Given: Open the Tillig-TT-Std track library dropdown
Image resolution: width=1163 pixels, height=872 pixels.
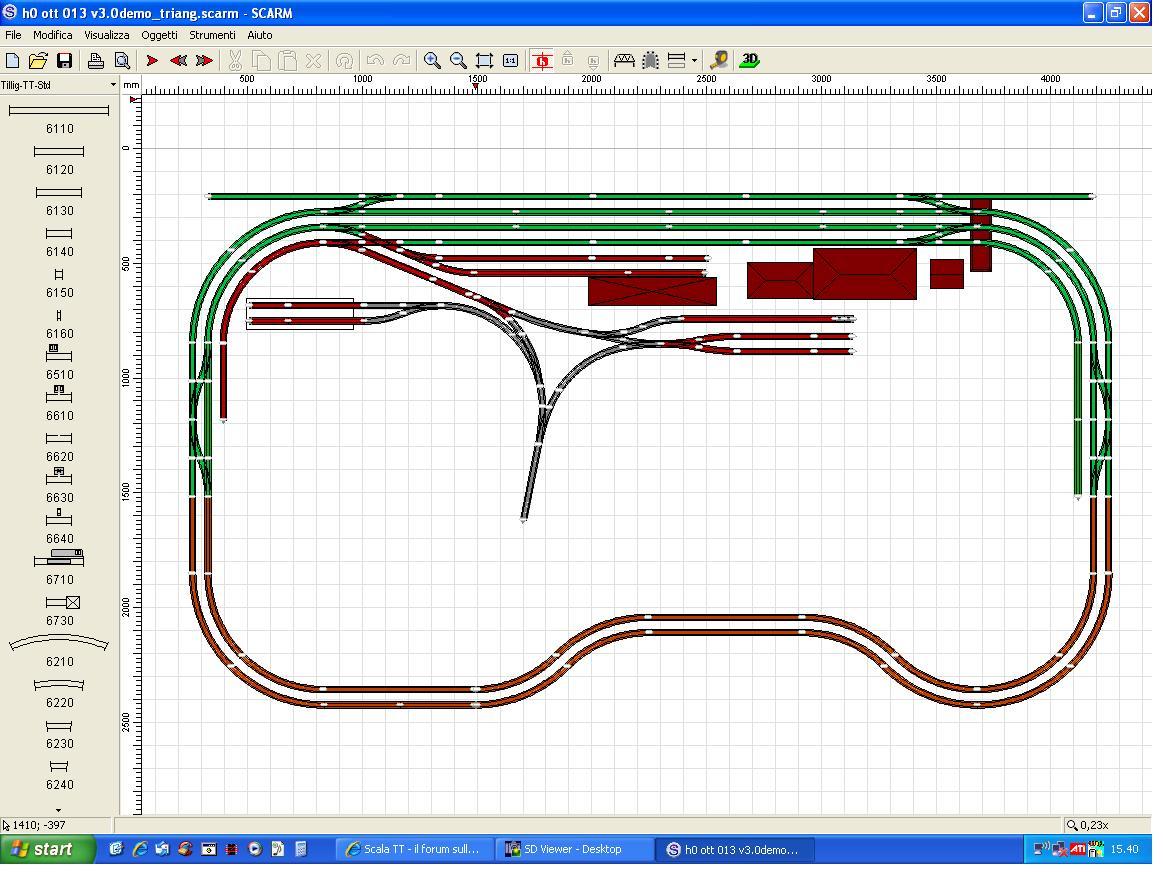Looking at the screenshot, I should click(59, 85).
